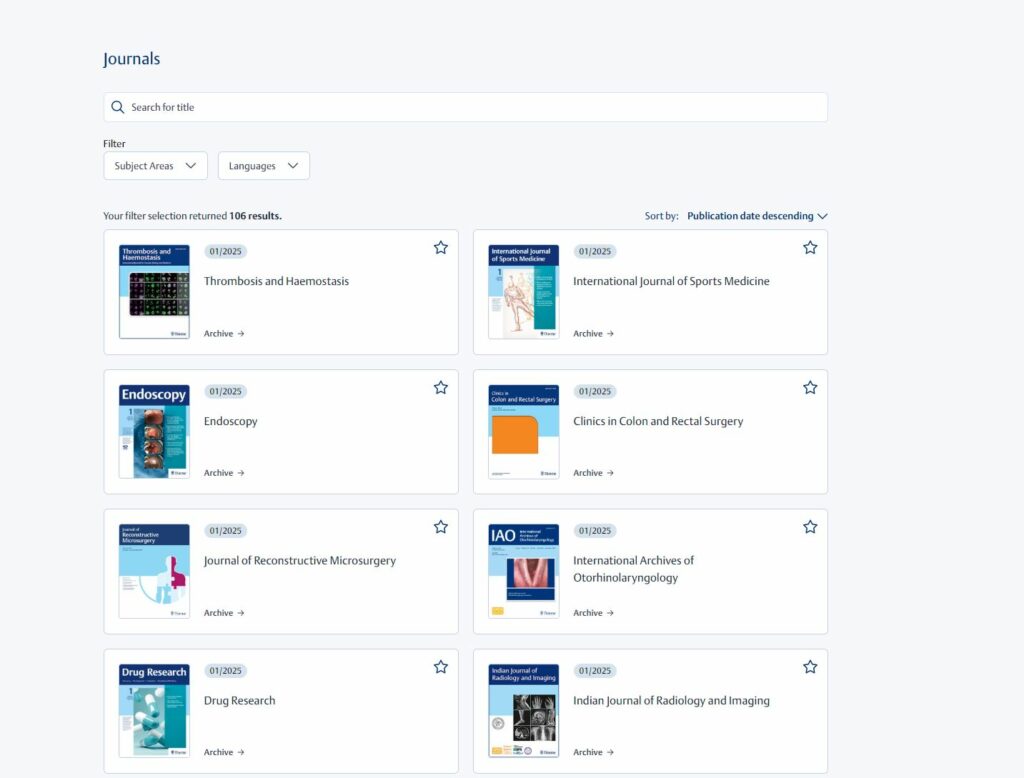Image resolution: width=1024 pixels, height=778 pixels.
Task: Open the International Journal of Sports Medicine title
Action: [x=671, y=281]
